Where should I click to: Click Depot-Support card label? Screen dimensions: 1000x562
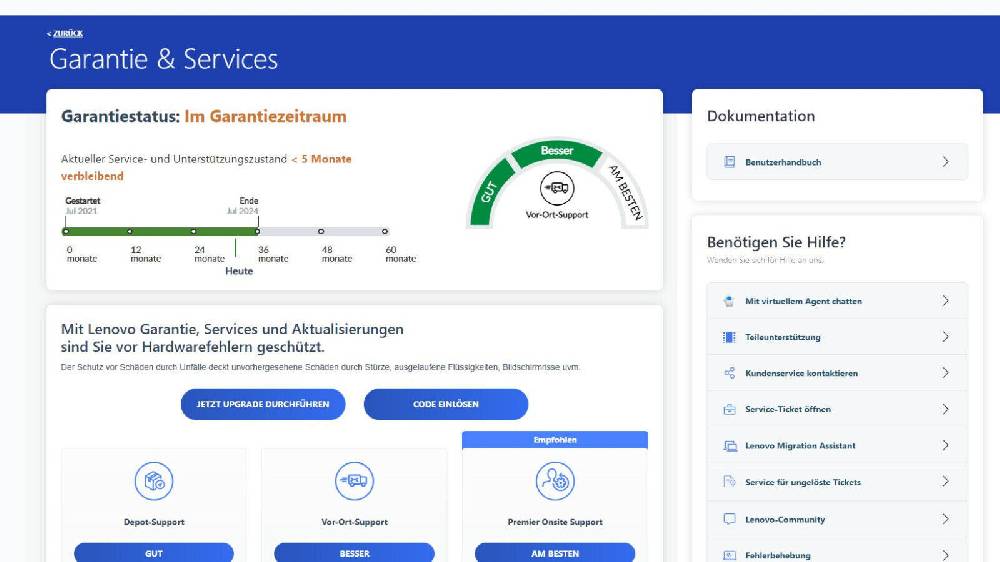154,522
